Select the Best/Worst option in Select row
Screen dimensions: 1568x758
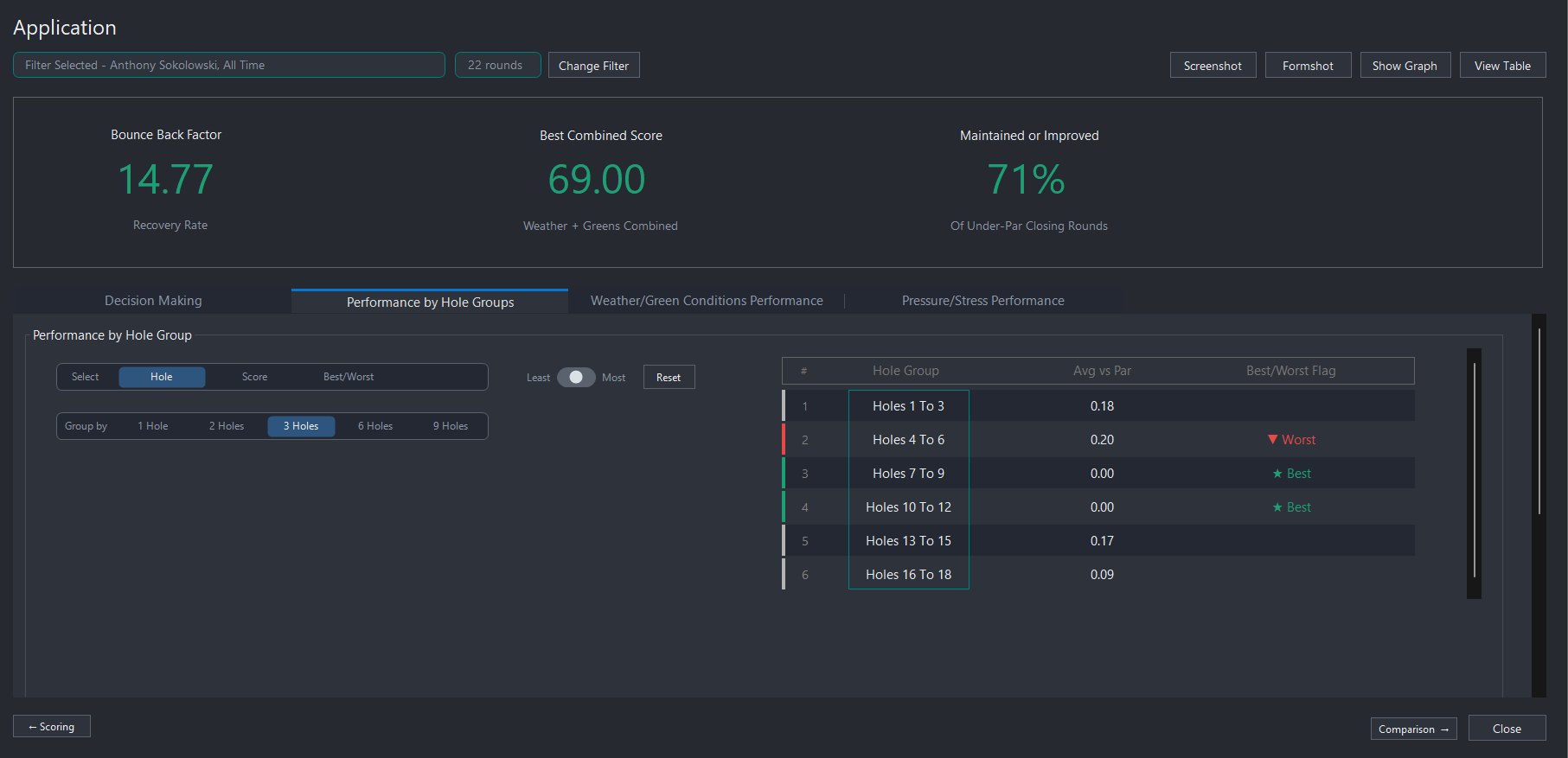point(349,377)
